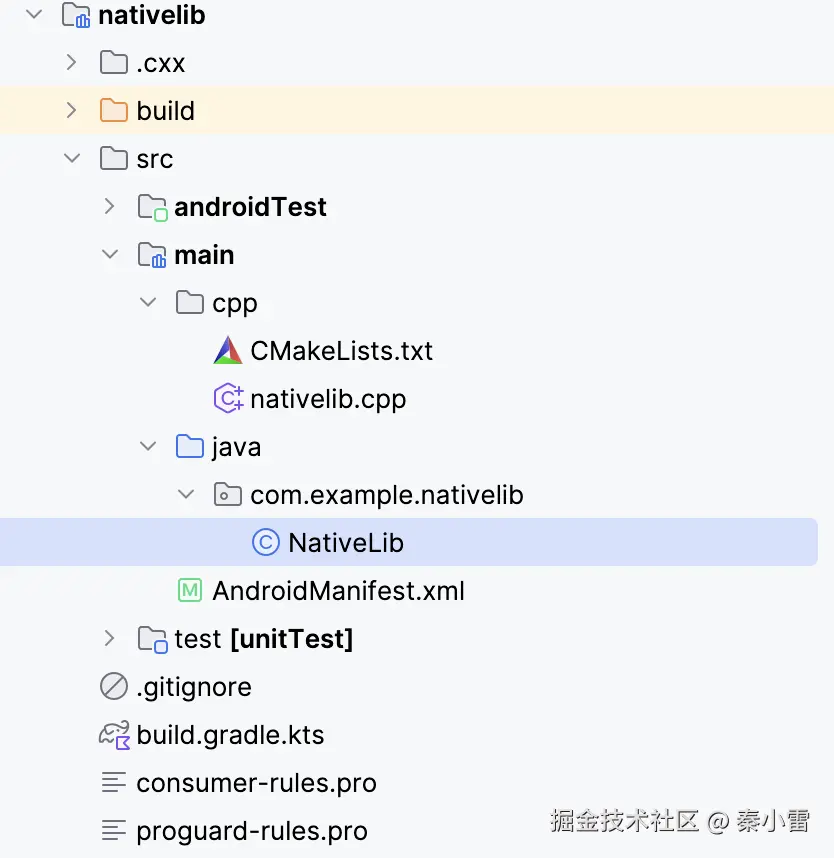834x858 pixels.
Task: Select consumer-rules.pro file
Action: click(x=256, y=783)
